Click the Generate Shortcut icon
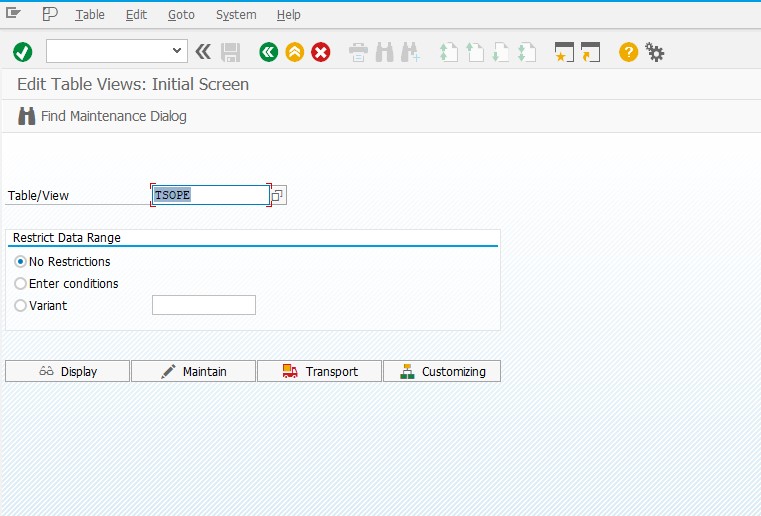The height and width of the screenshot is (516, 761). pos(591,52)
